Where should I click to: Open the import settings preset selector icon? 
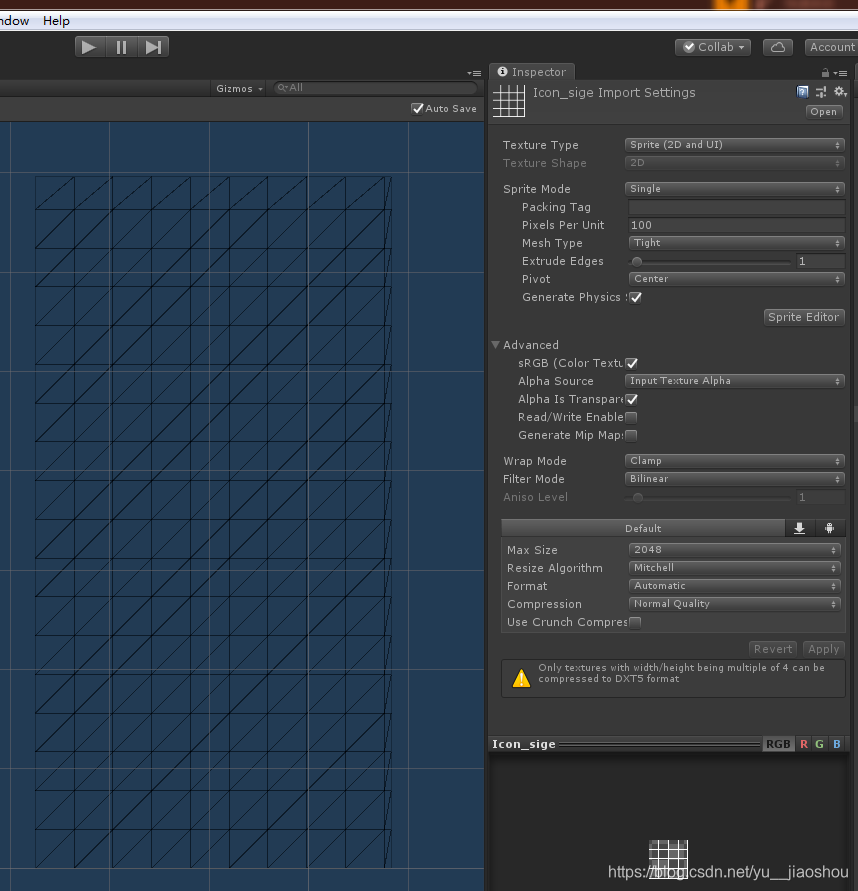click(x=821, y=92)
